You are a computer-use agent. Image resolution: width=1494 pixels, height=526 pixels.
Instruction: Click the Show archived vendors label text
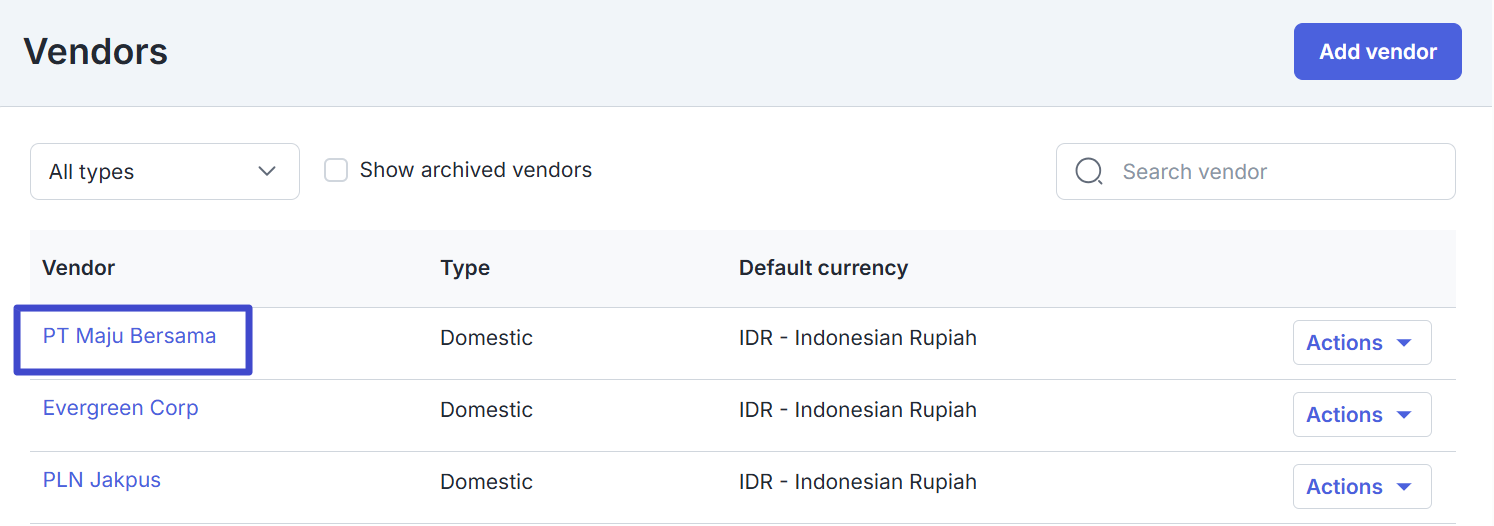pyautogui.click(x=475, y=170)
